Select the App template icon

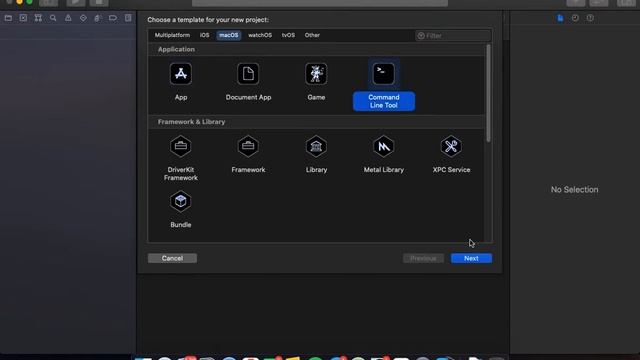coord(181,74)
